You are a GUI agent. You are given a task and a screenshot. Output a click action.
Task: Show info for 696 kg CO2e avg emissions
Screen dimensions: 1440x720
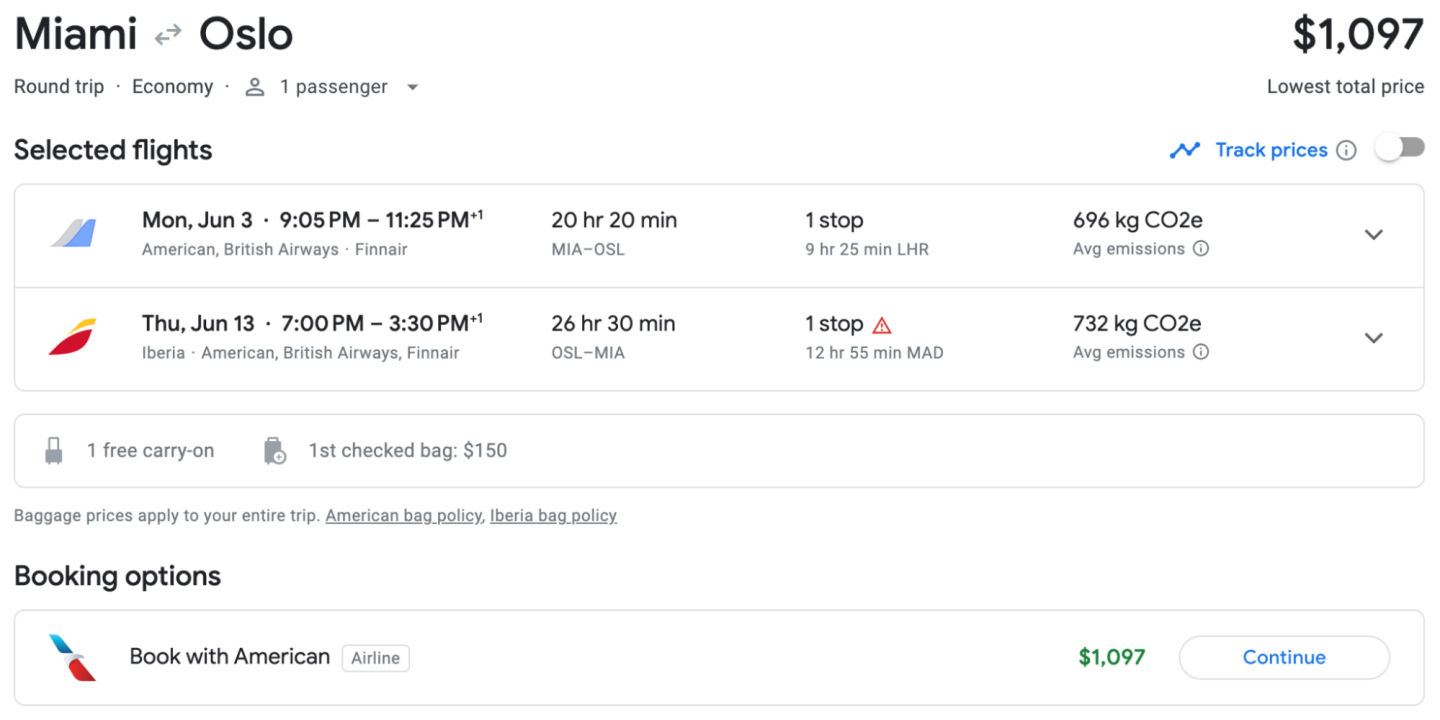click(1201, 249)
